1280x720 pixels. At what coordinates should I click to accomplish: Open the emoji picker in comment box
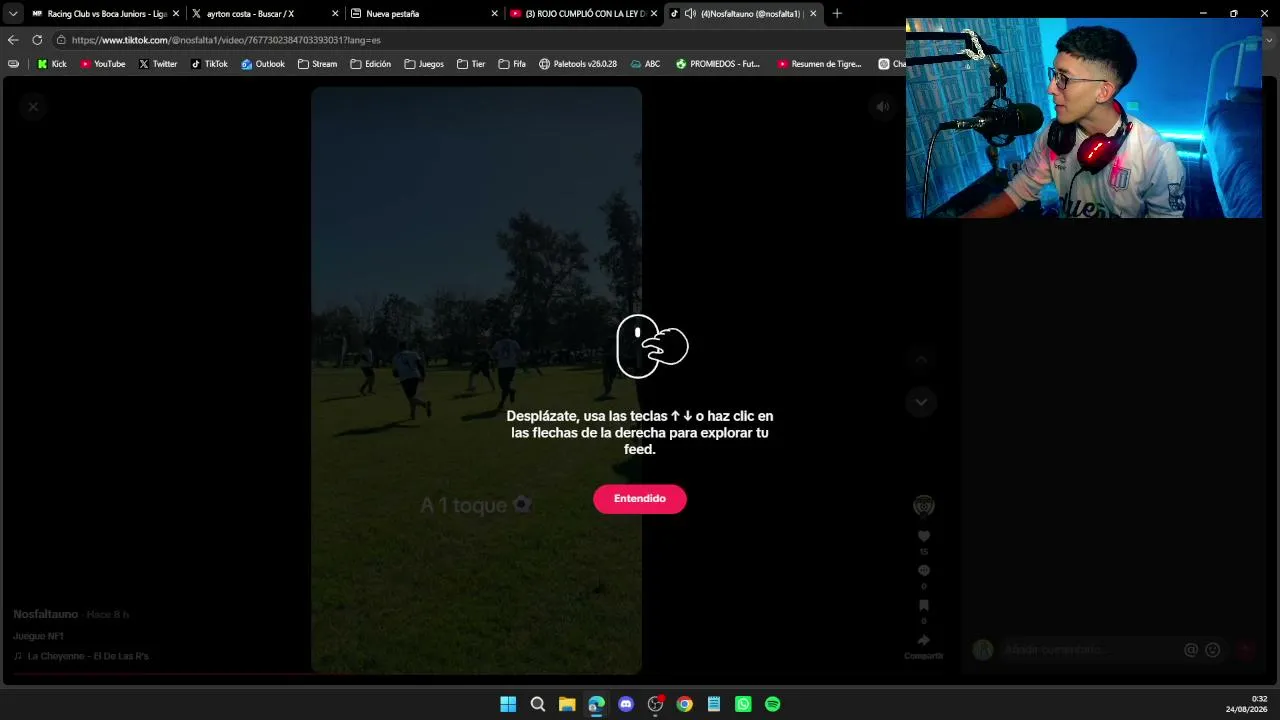[x=1213, y=650]
